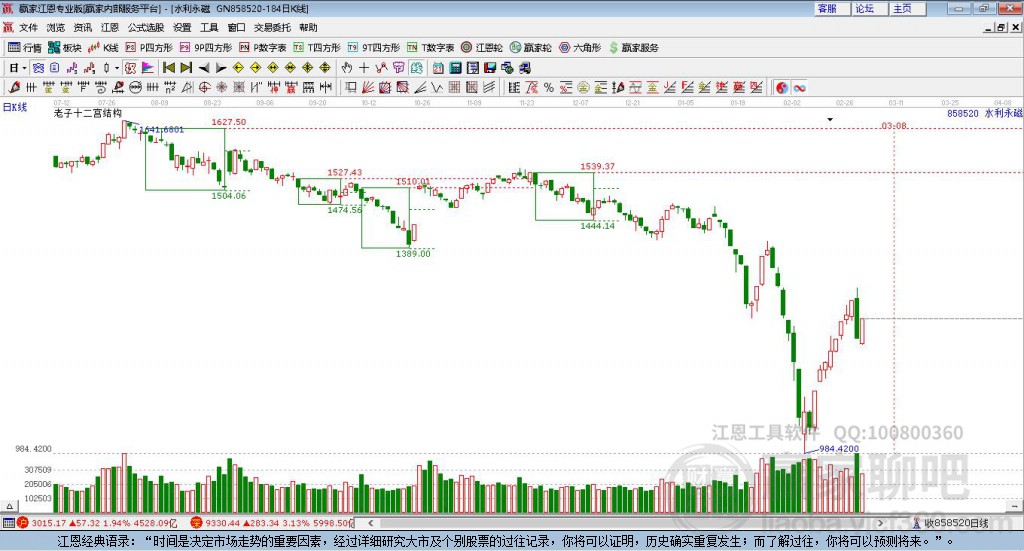The image size is (1024, 551).
Task: Open the P四方形 tool
Action: [x=149, y=48]
